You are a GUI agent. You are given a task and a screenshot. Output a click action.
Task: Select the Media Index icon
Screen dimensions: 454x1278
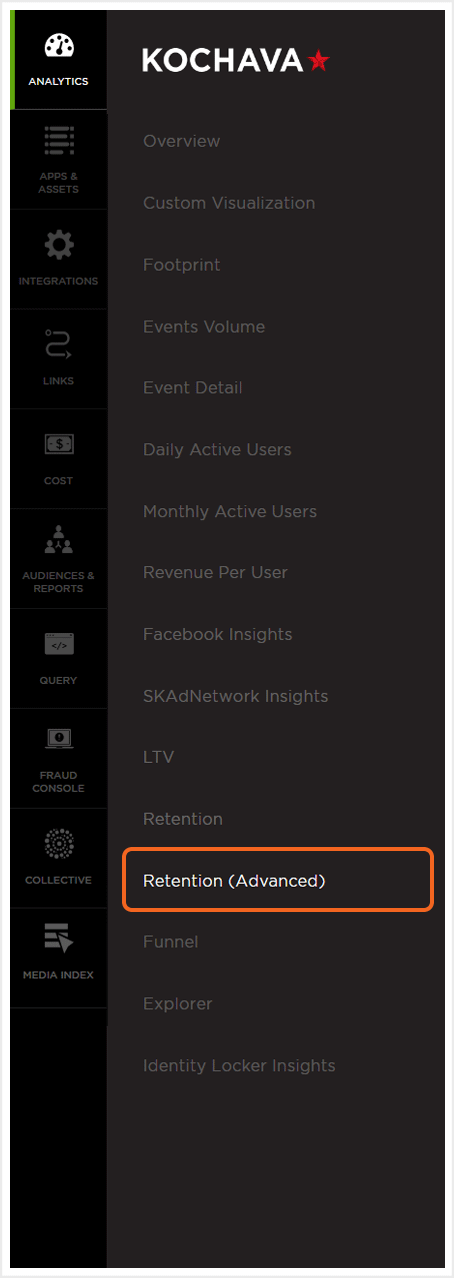pyautogui.click(x=59, y=940)
